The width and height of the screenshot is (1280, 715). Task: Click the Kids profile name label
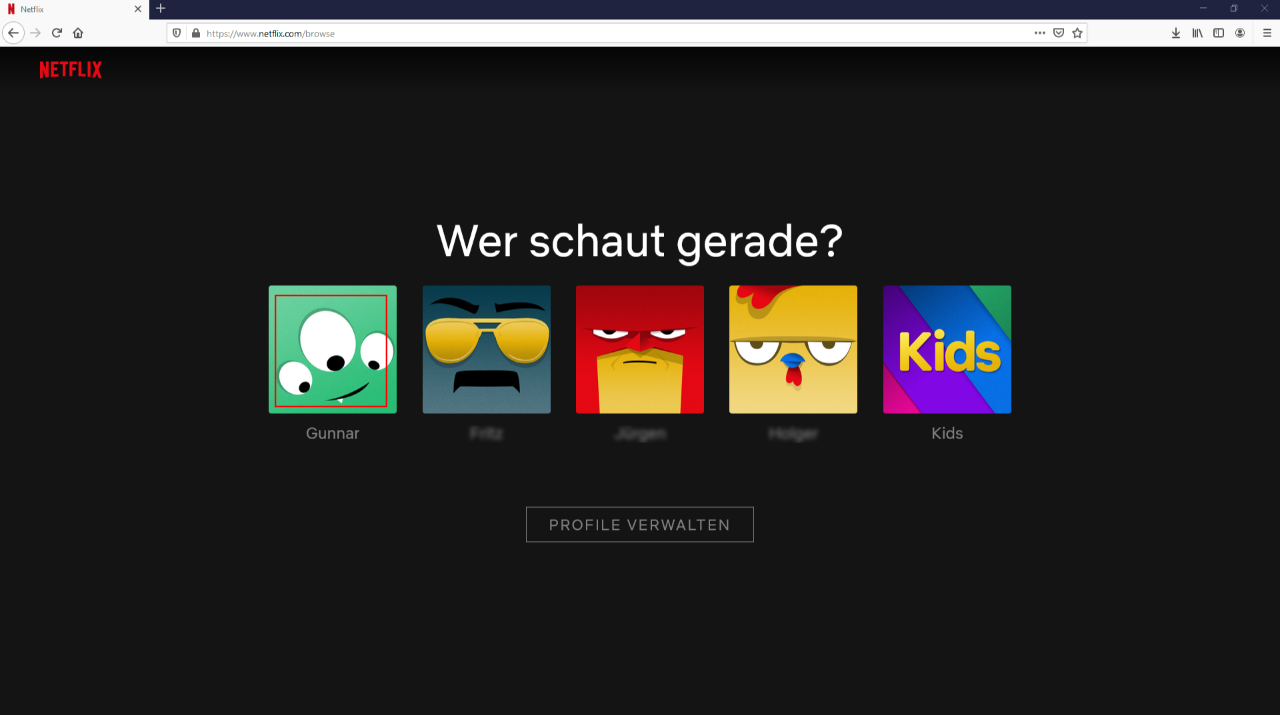947,434
